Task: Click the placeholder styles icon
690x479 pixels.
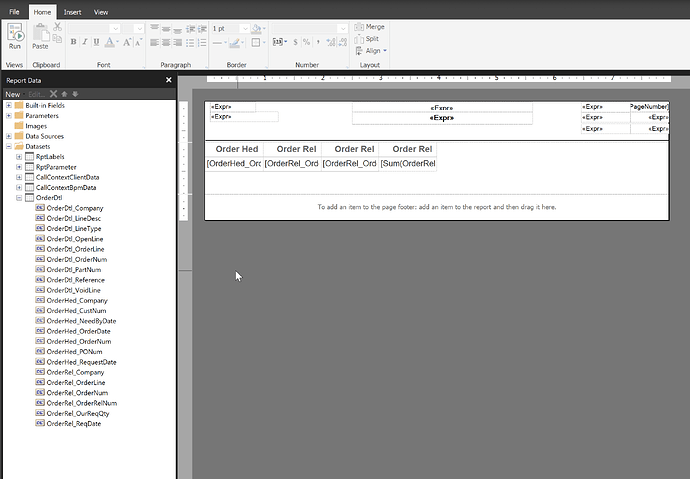Action: (279, 42)
